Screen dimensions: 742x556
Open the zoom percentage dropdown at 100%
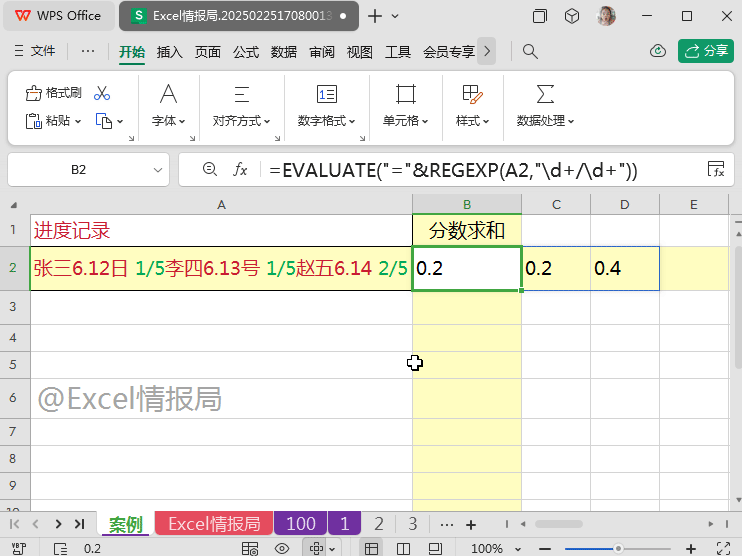(495, 548)
